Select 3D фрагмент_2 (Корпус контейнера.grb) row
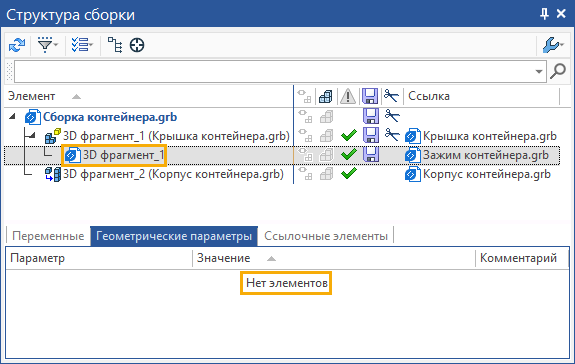Screen dimensions: 575x364 (173, 174)
